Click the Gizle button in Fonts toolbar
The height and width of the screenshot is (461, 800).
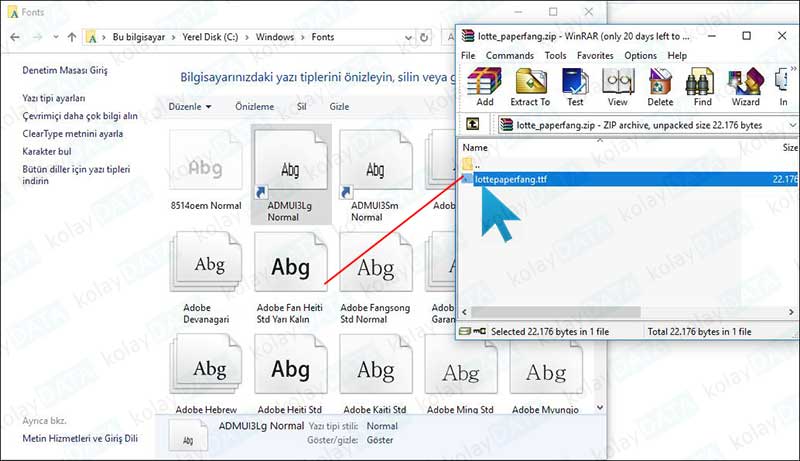[339, 107]
